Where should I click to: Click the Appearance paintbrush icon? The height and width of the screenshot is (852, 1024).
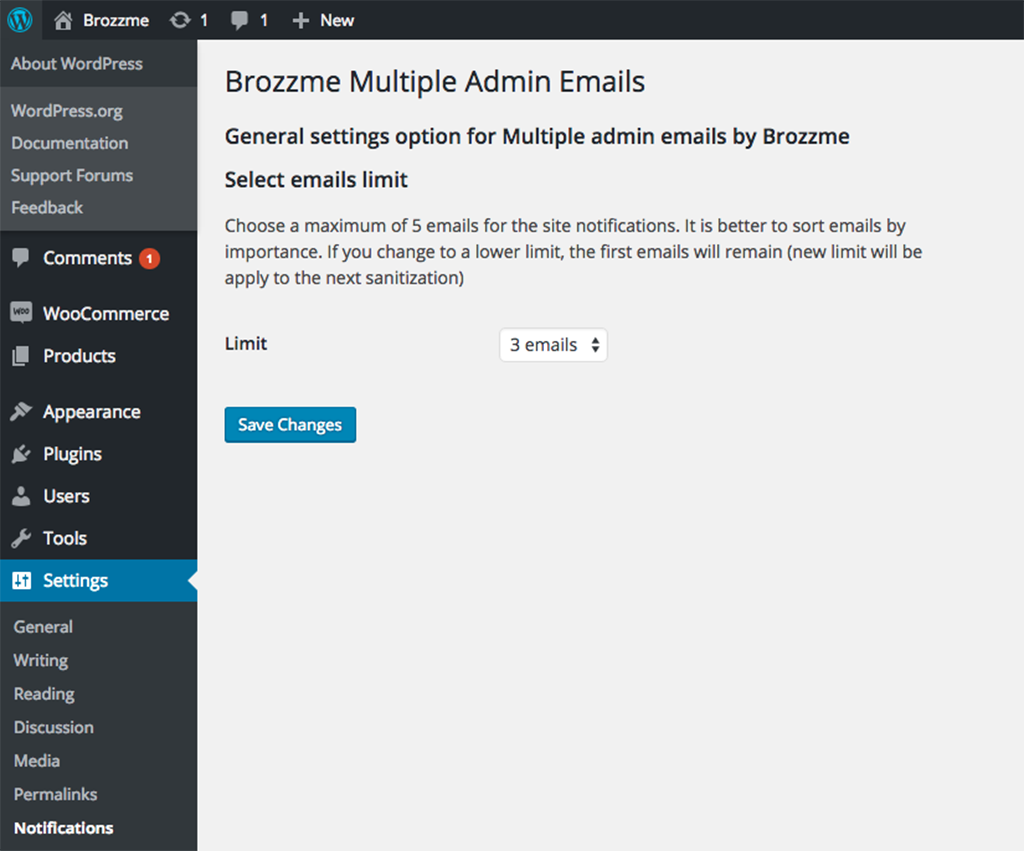pos(21,411)
